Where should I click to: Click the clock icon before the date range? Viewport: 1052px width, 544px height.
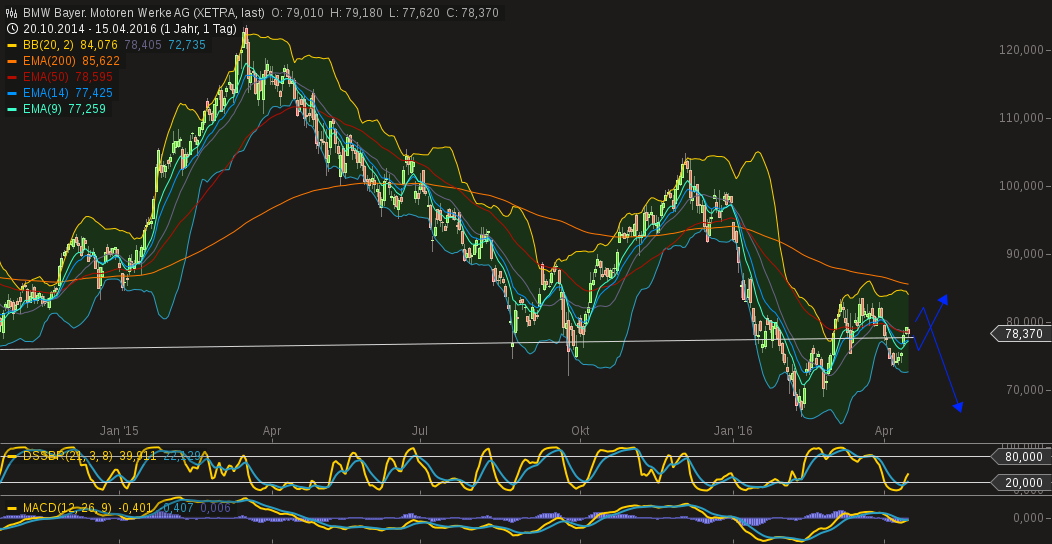tap(11, 29)
